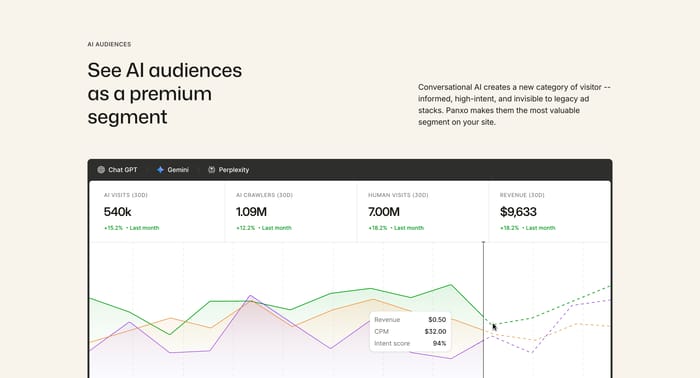Switch to the Chat GPT tab
Screen dimensions: 700x378
click(117, 170)
